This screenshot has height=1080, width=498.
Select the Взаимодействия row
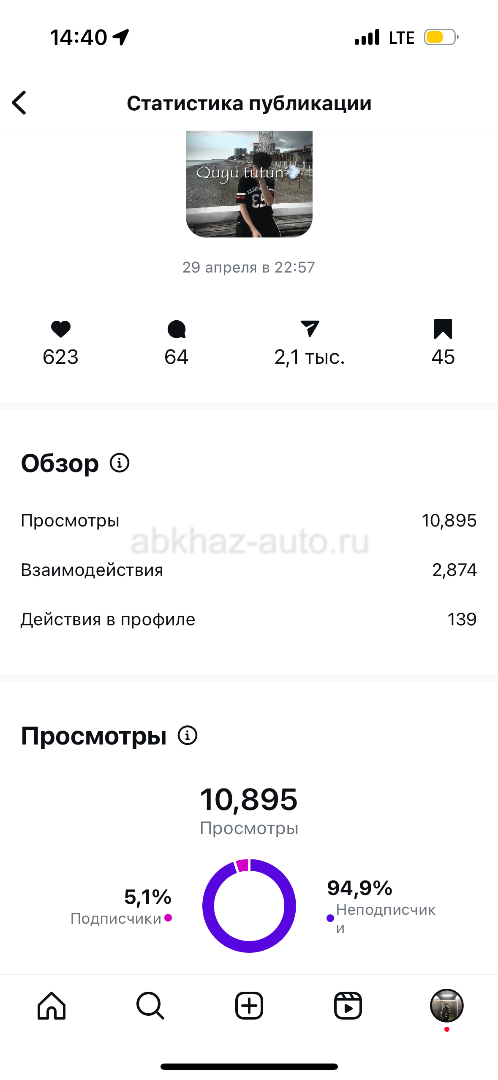[249, 570]
